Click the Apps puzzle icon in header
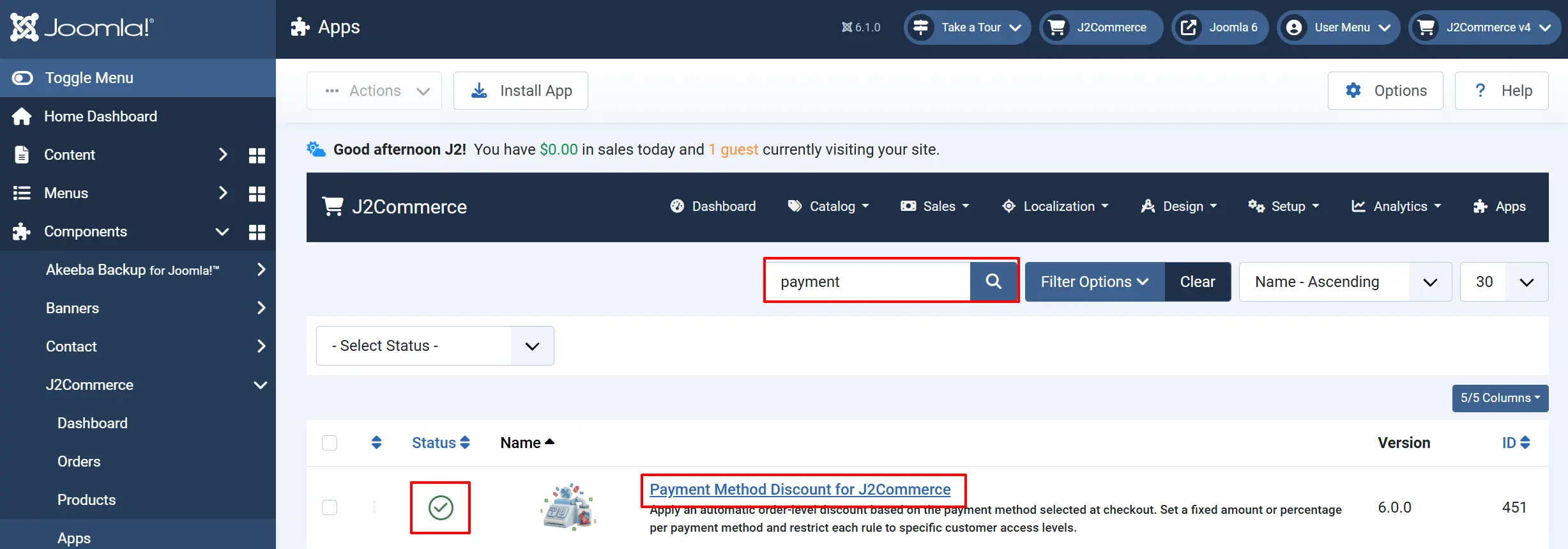 tap(300, 27)
